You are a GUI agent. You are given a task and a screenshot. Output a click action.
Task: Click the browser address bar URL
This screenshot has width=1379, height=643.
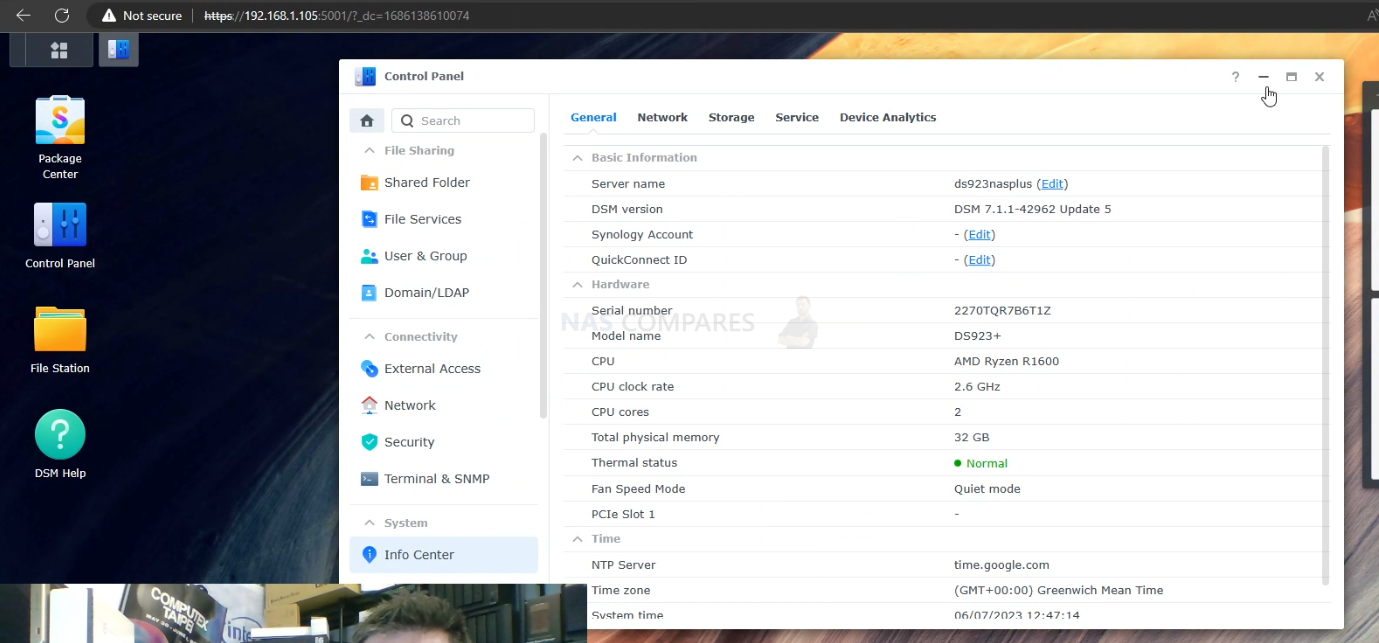(x=337, y=16)
